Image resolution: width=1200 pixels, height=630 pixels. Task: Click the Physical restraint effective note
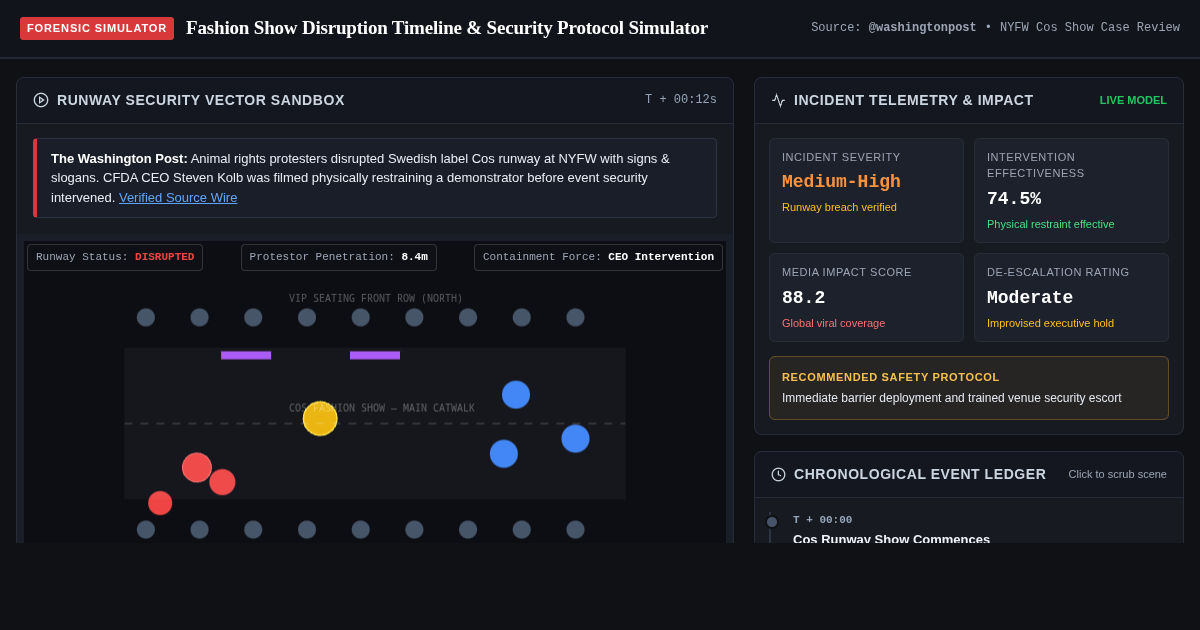1051,224
